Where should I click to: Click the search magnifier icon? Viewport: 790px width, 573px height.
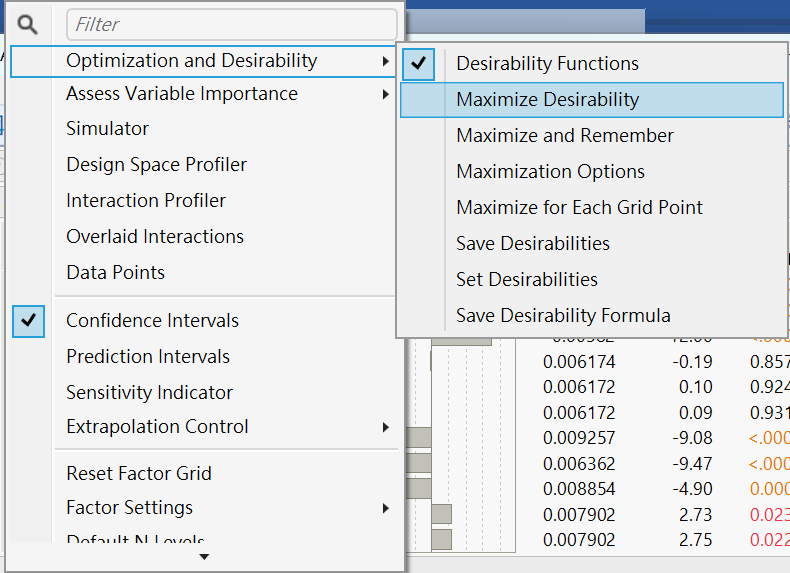(x=28, y=24)
